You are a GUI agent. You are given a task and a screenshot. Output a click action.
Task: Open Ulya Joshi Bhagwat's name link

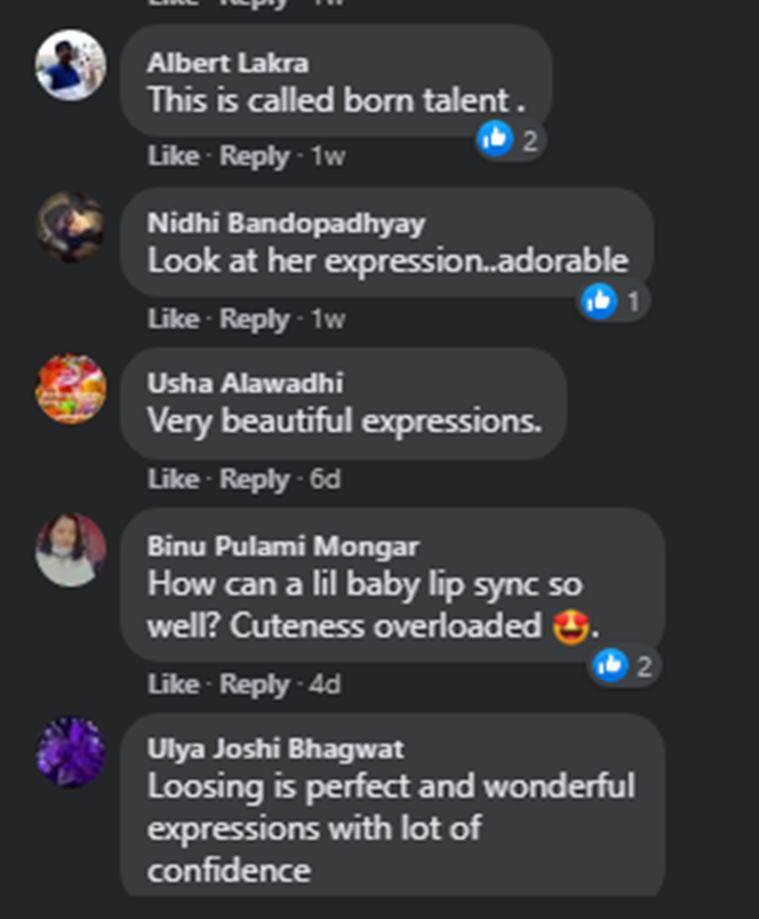[x=276, y=749]
